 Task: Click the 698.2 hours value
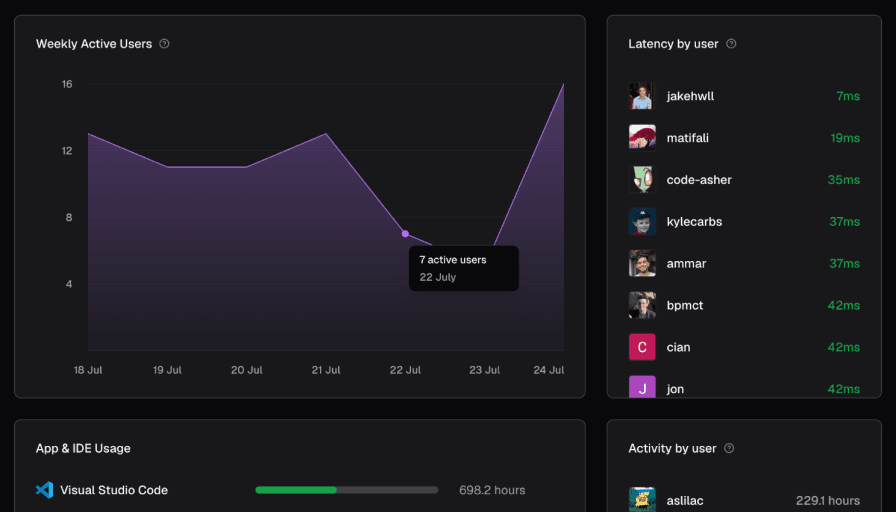point(492,490)
